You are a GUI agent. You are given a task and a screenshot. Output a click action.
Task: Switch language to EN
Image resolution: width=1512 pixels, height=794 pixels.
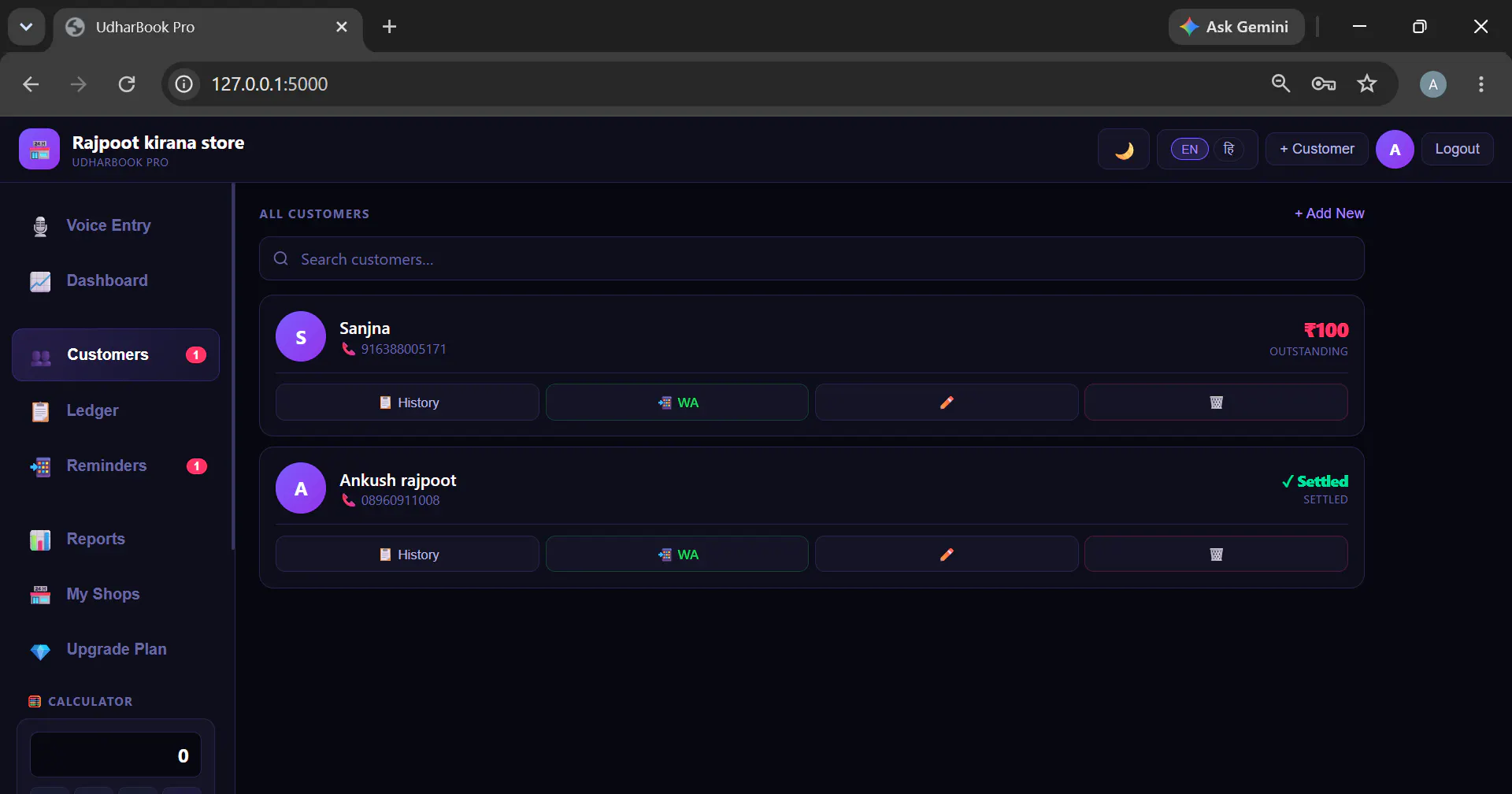click(x=1189, y=149)
